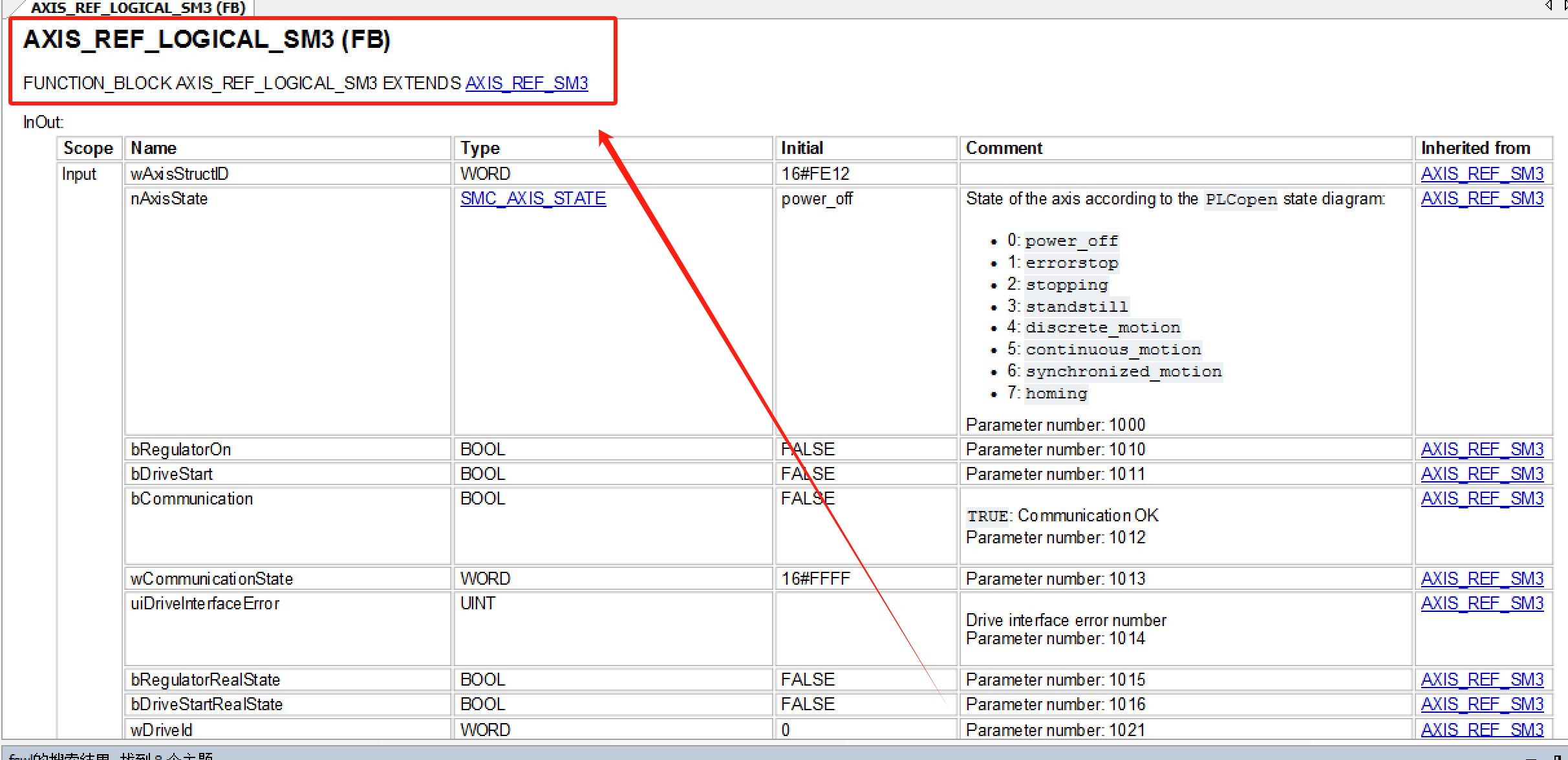Click the '5: continuous_motion' state entry

click(x=1104, y=349)
